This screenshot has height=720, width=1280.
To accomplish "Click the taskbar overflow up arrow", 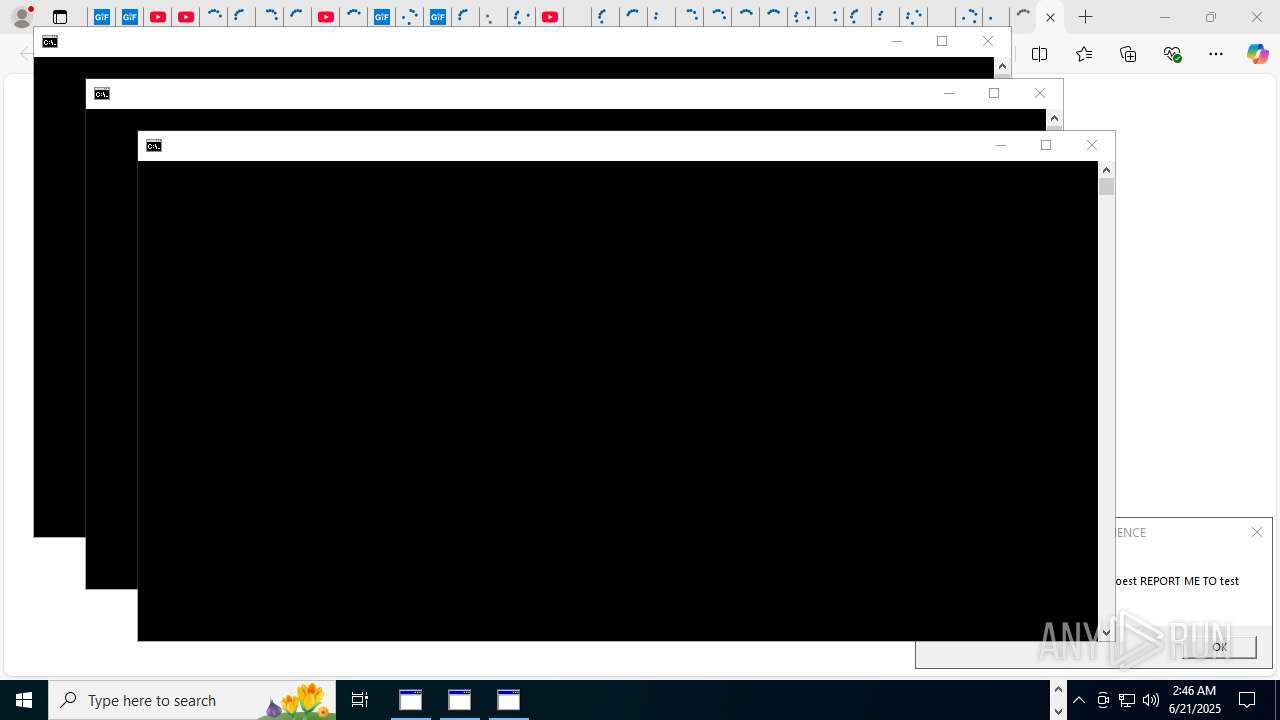I will [1058, 690].
